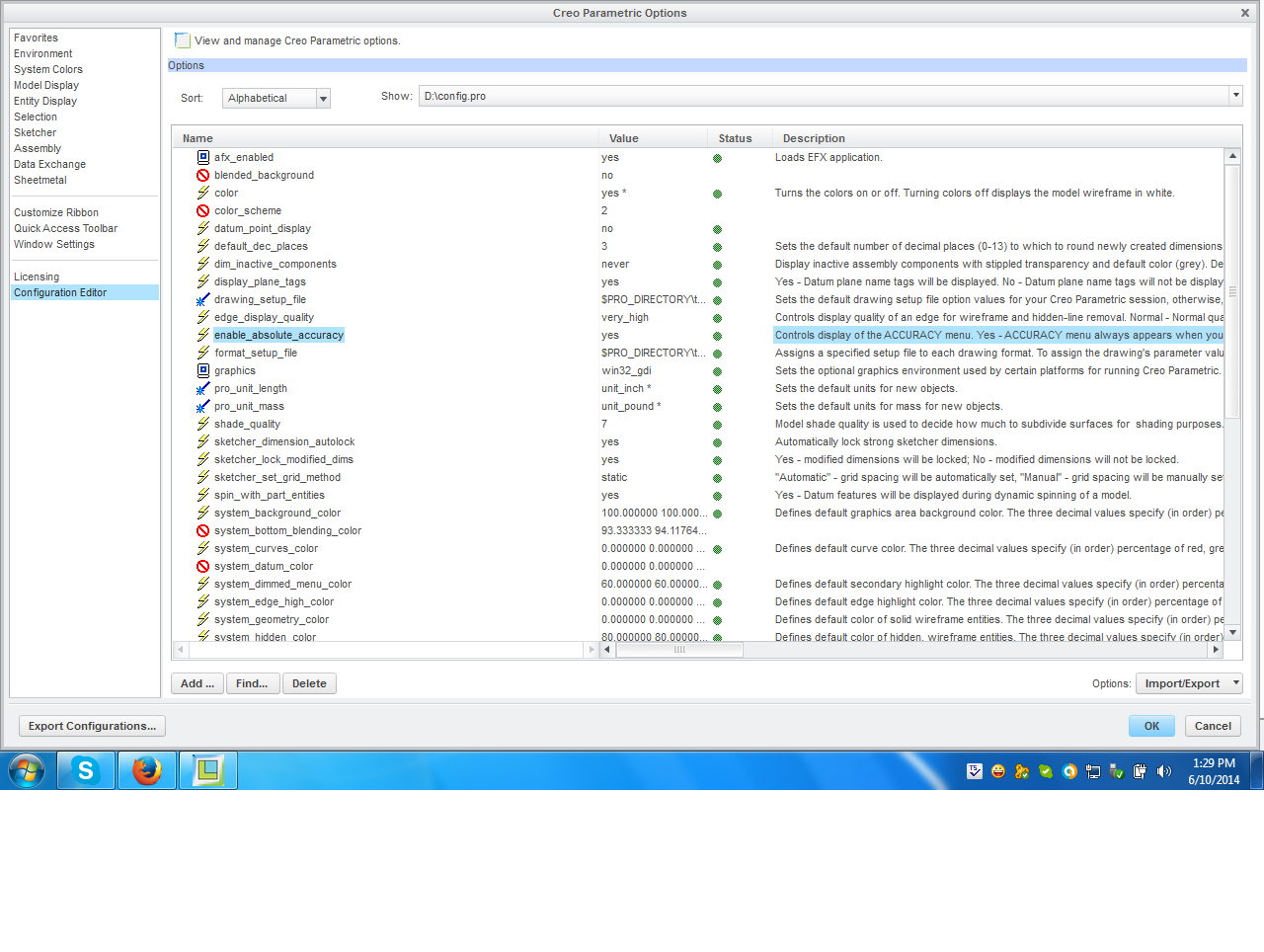
Task: Click the Delete button
Action: pyautogui.click(x=309, y=683)
